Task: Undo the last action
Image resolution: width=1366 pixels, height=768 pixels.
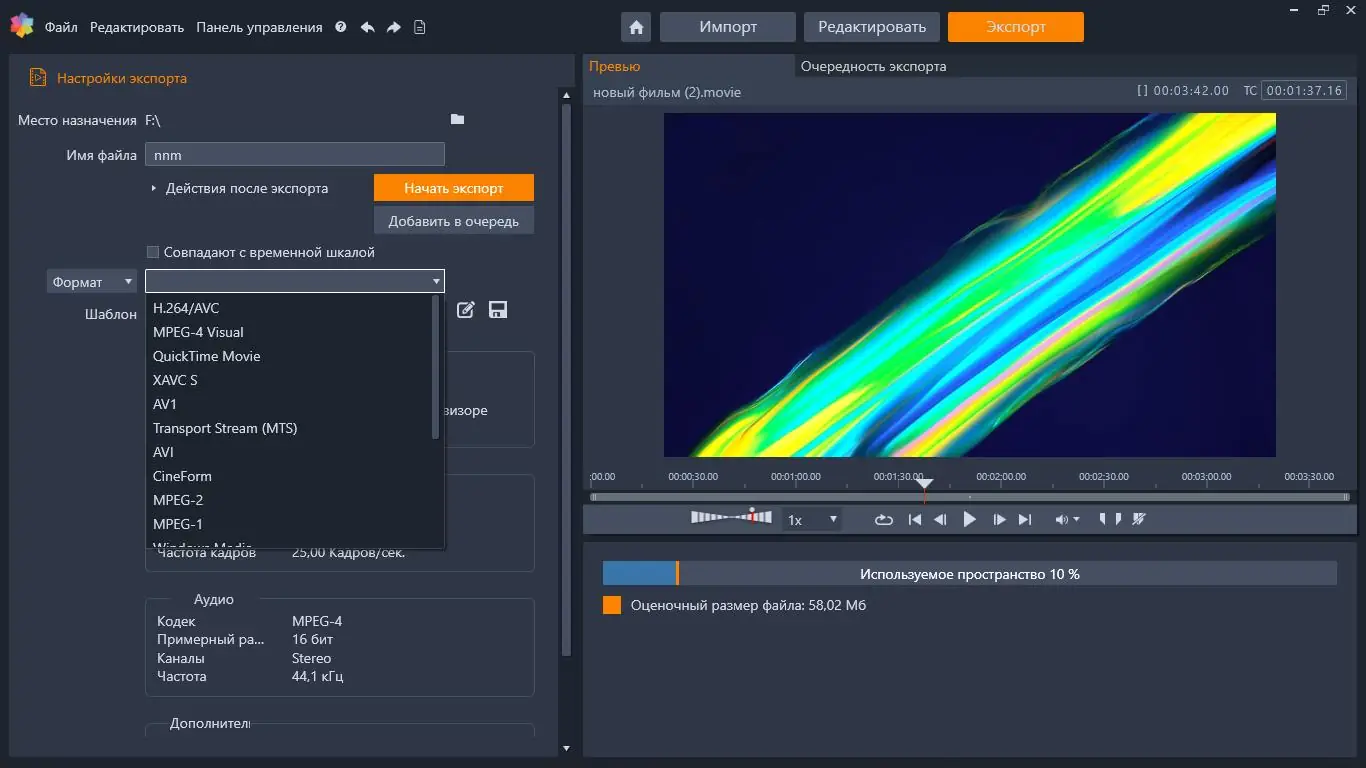Action: coord(367,27)
